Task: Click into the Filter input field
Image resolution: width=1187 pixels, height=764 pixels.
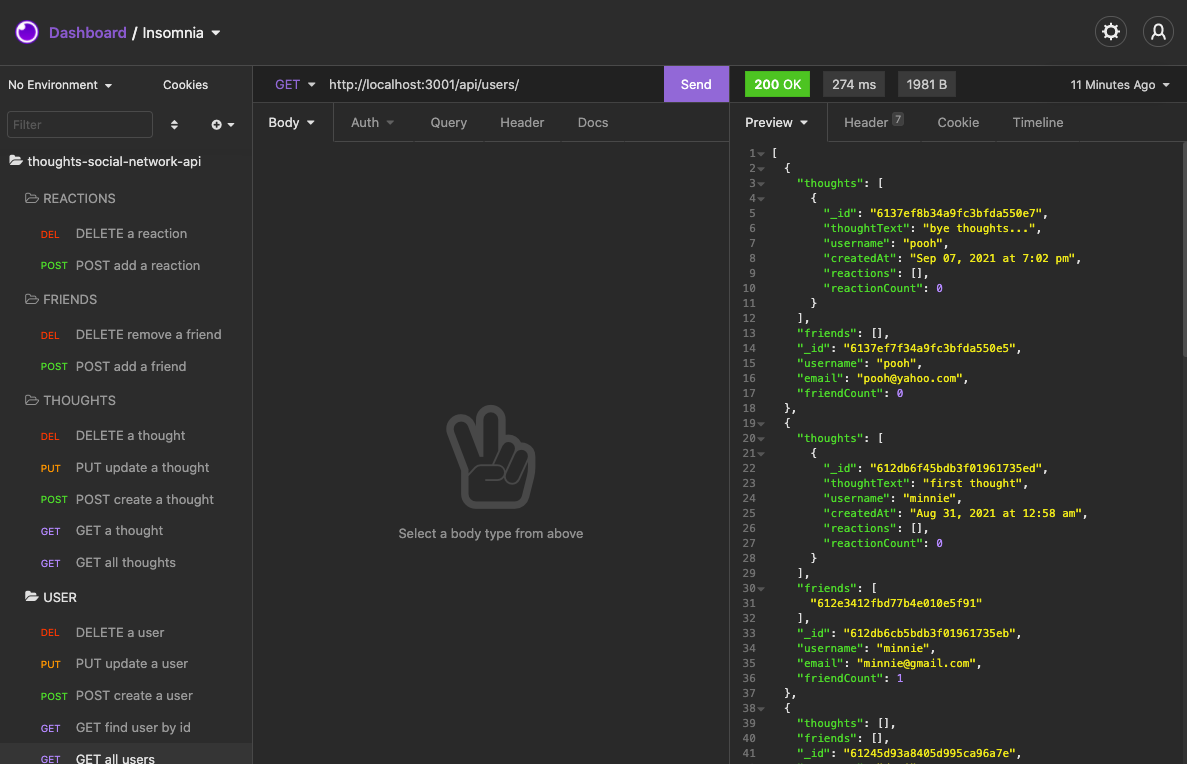Action: pyautogui.click(x=79, y=124)
